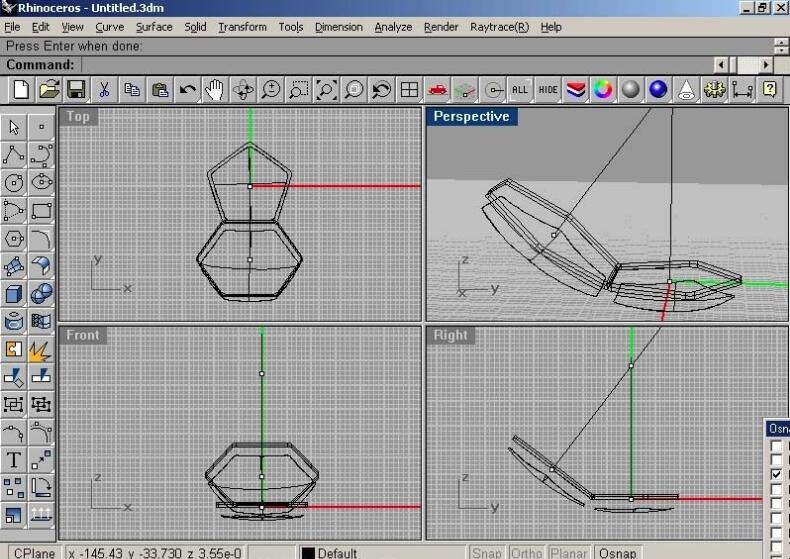Click the New file icon
The image size is (790, 559).
tap(20, 90)
